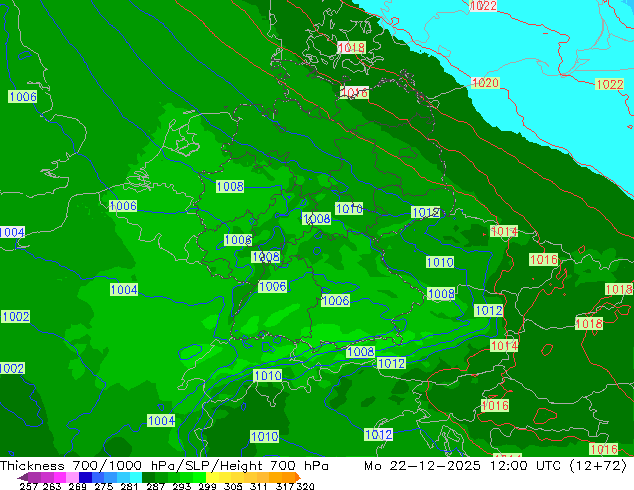Click the legend value 320
The width and height of the screenshot is (634, 490).
(x=306, y=486)
